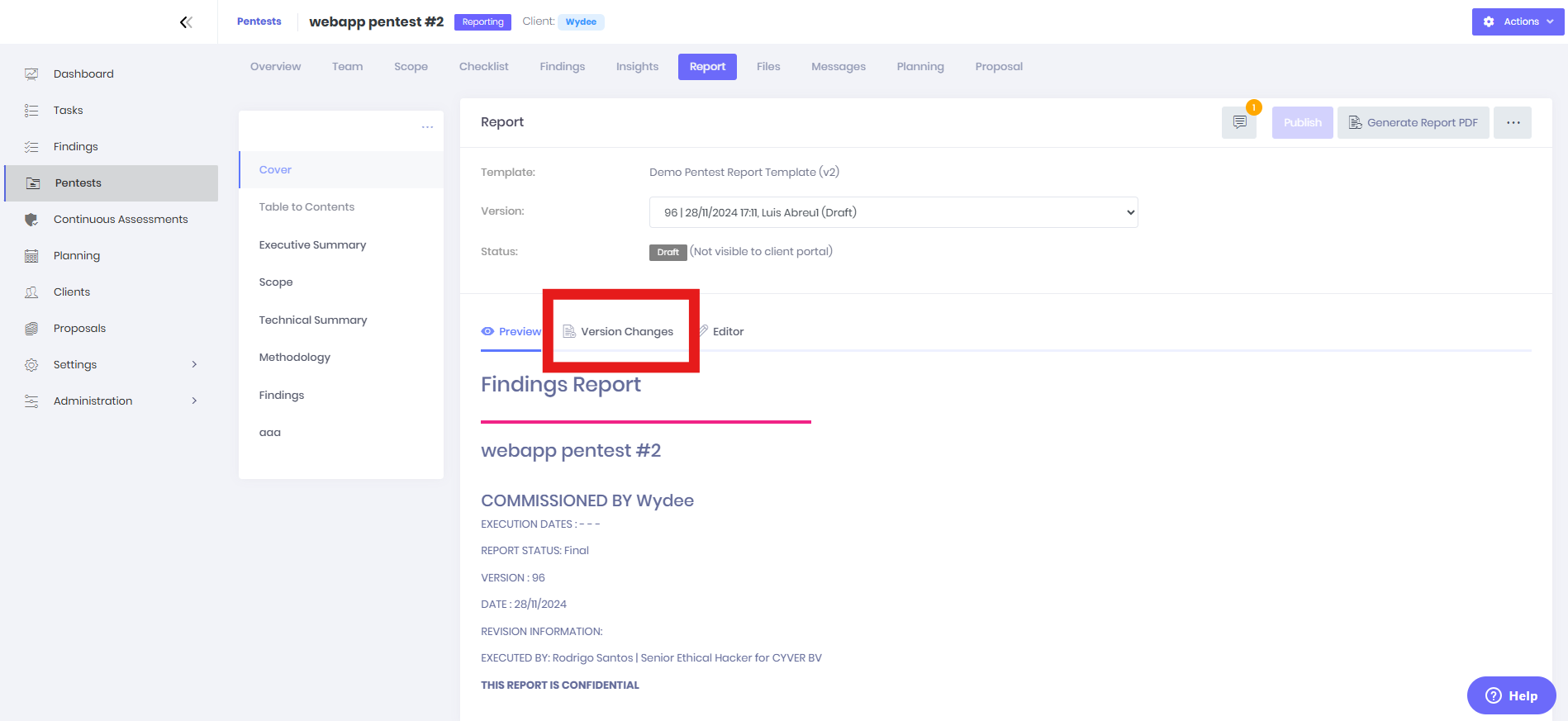This screenshot has width=1568, height=721.
Task: Click the Pentests folder icon
Action: point(33,183)
